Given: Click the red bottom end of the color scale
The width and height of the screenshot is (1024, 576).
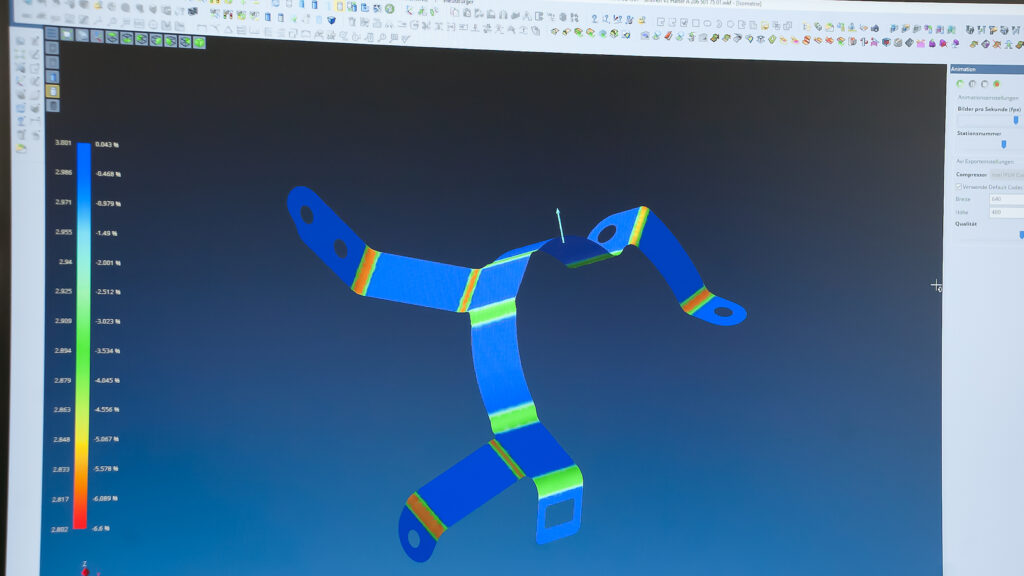Looking at the screenshot, I should pyautogui.click(x=80, y=519).
